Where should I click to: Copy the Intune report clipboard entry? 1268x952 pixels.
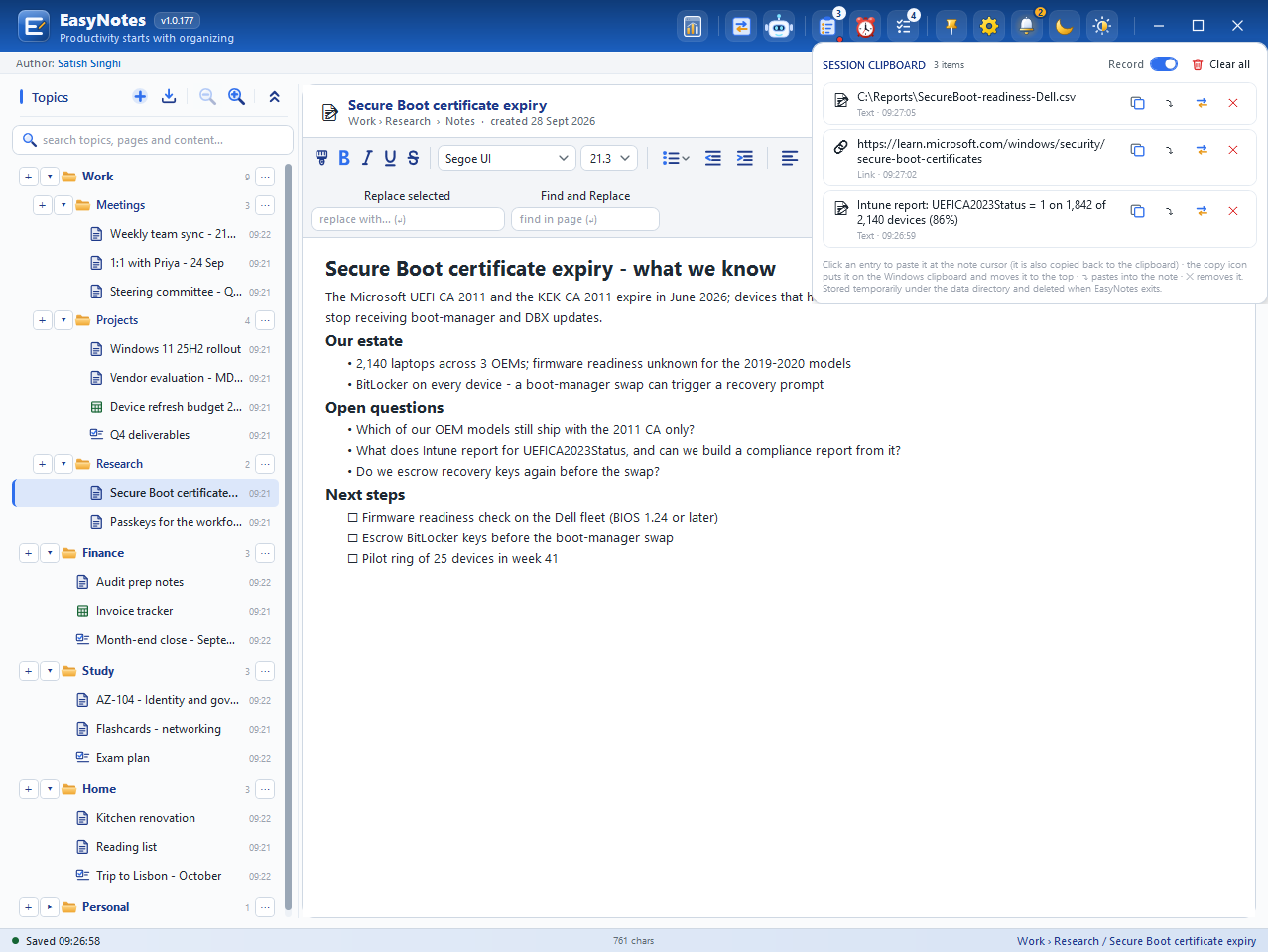(1138, 211)
